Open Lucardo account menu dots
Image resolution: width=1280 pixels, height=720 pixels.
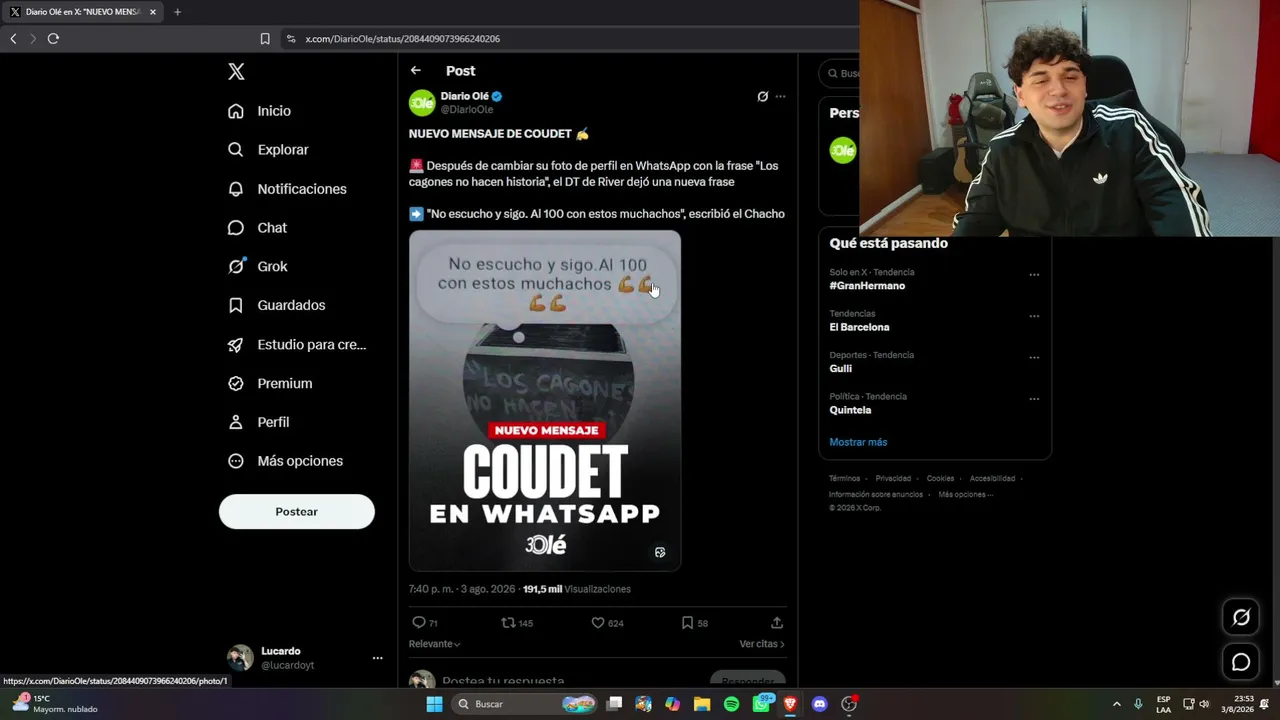tap(377, 658)
